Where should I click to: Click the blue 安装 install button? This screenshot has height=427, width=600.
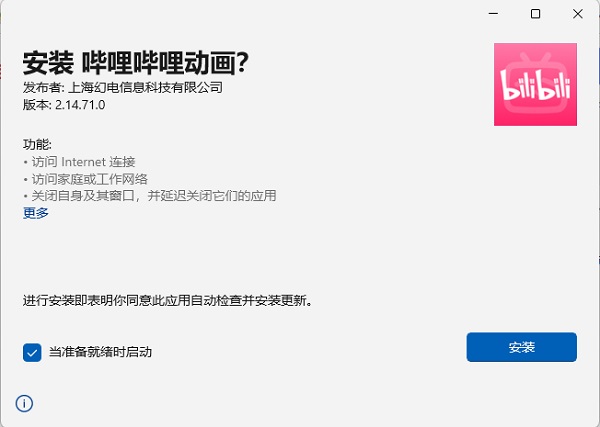[521, 347]
